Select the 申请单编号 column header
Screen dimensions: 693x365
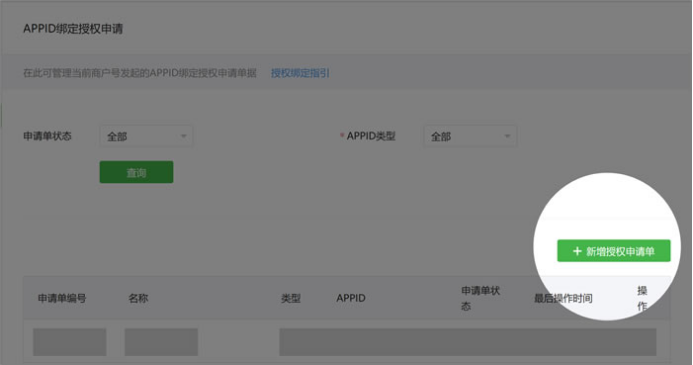pyautogui.click(x=62, y=298)
